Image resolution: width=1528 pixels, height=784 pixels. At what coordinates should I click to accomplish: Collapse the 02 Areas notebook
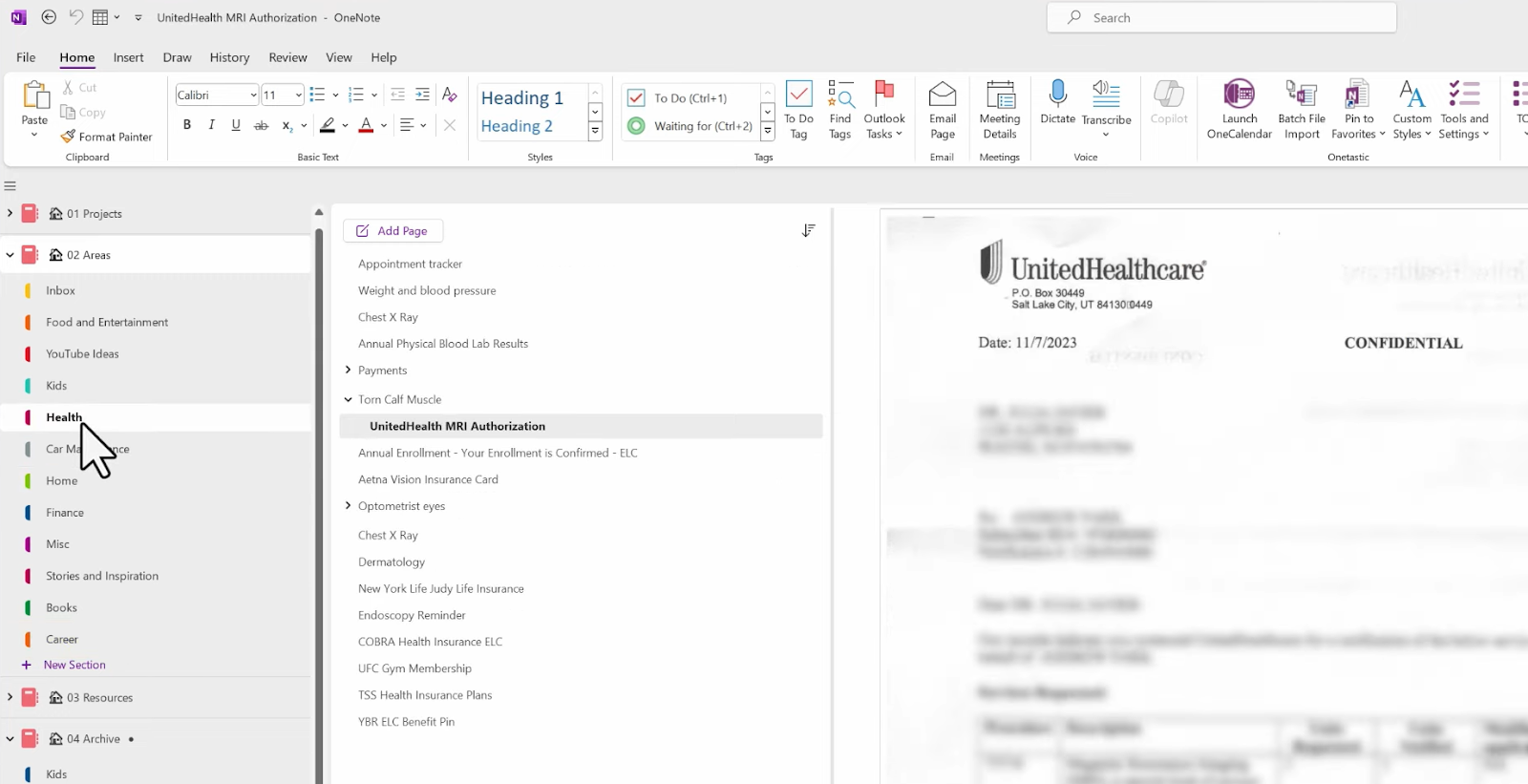point(10,255)
